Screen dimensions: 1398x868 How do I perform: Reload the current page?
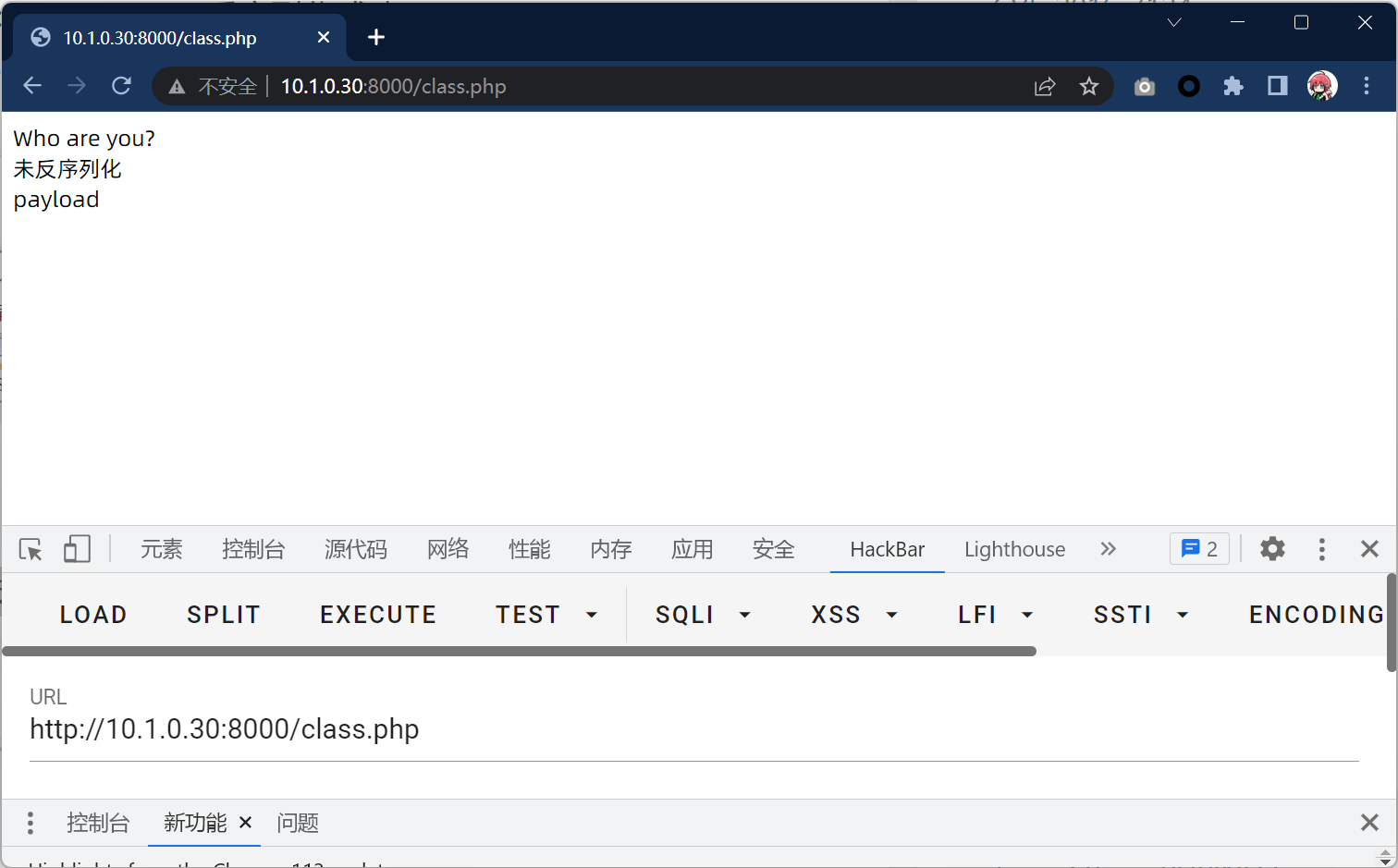(x=121, y=86)
